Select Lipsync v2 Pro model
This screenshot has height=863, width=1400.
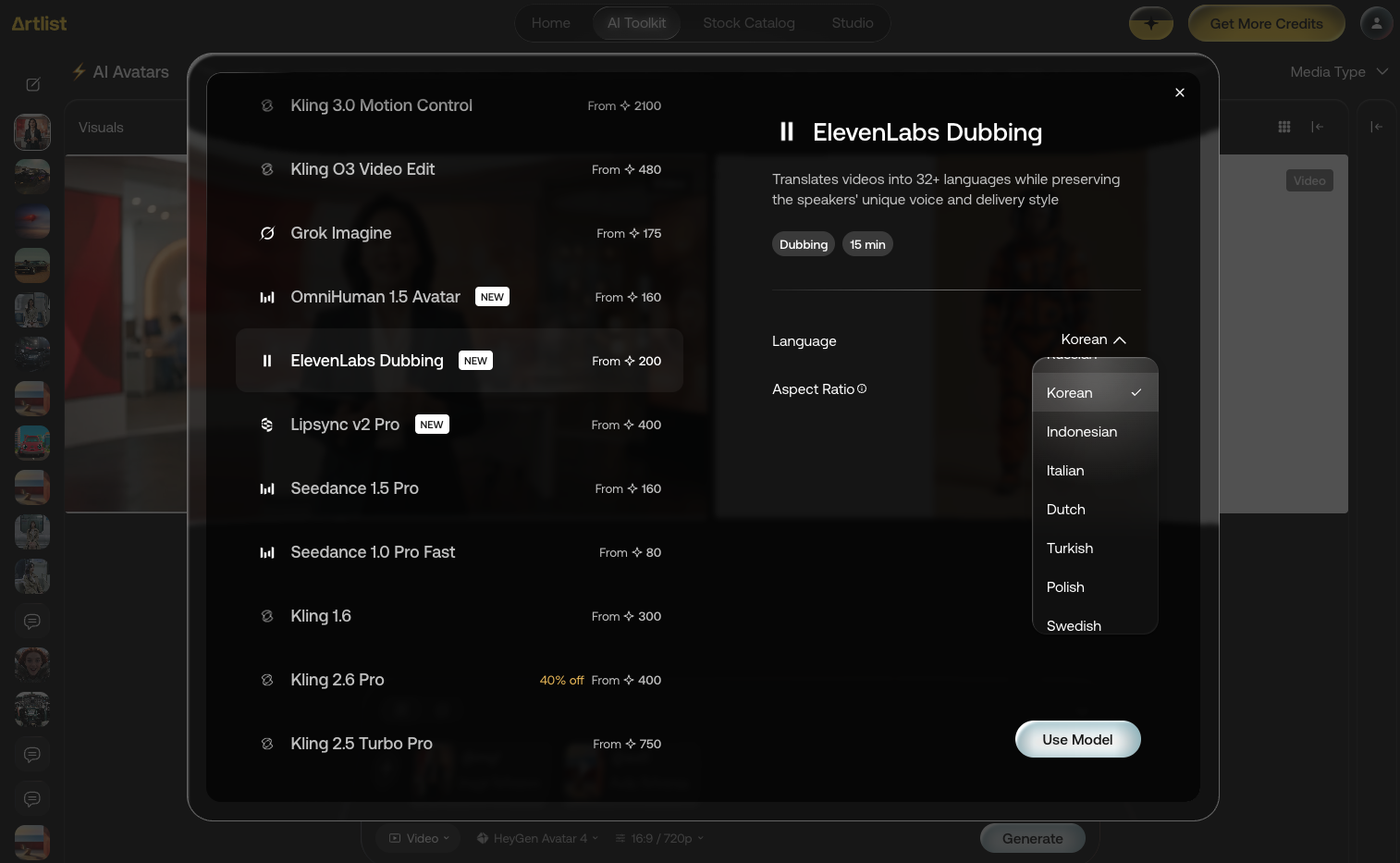[x=460, y=425]
